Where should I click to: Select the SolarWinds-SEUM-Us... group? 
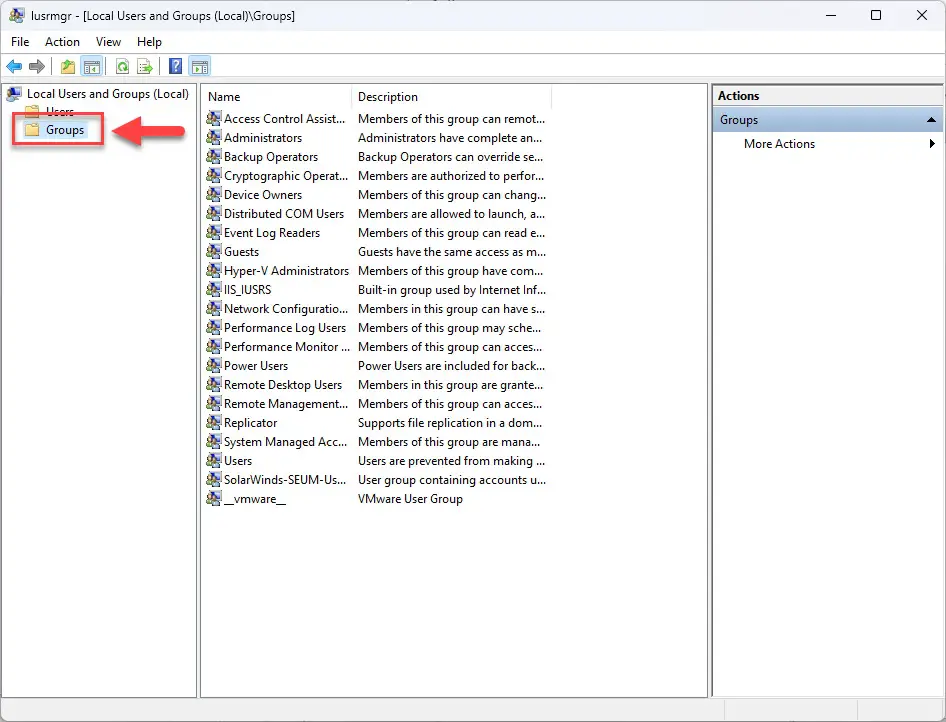pos(285,480)
